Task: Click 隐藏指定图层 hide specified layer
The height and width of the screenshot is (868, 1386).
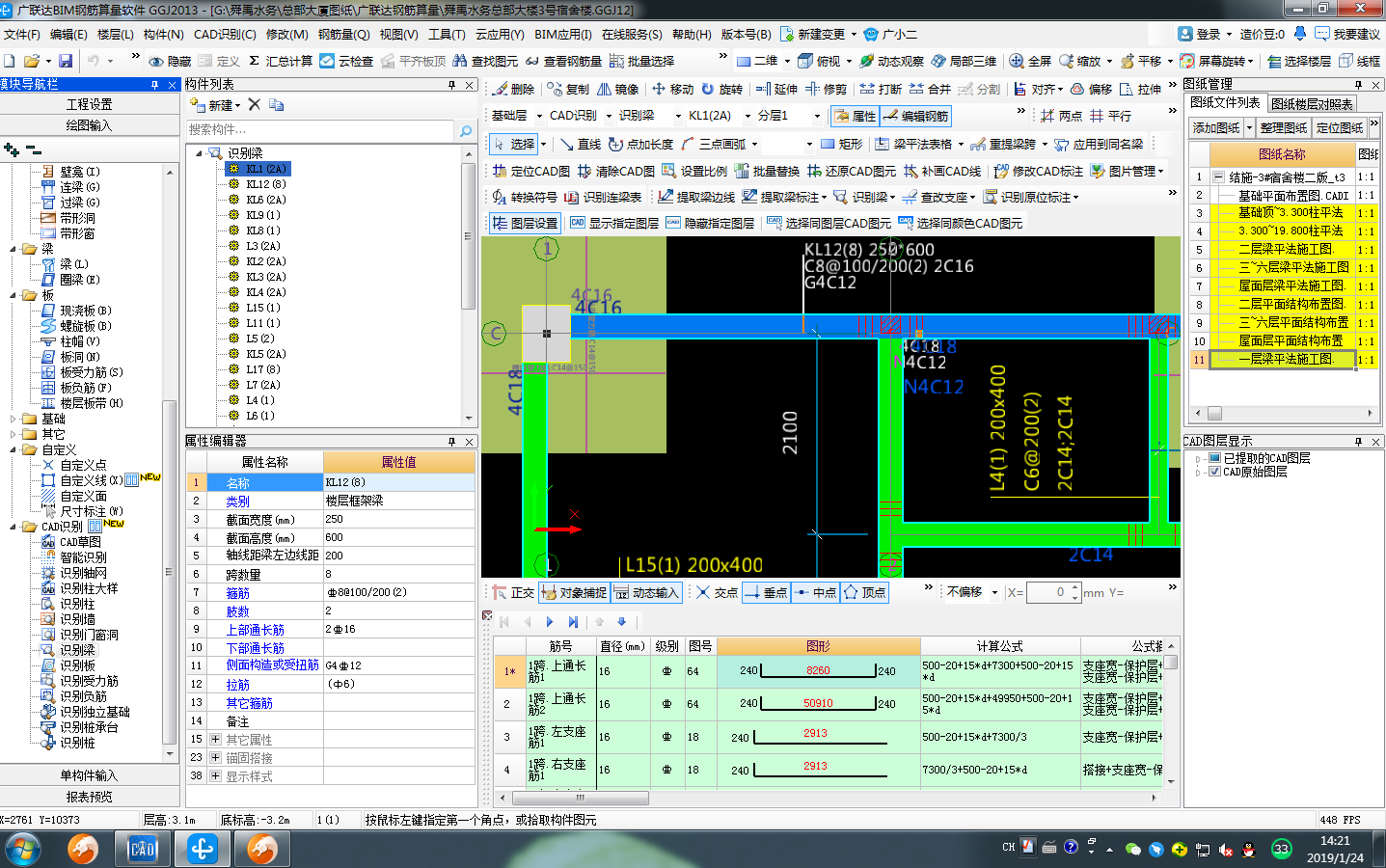Action: tap(710, 223)
